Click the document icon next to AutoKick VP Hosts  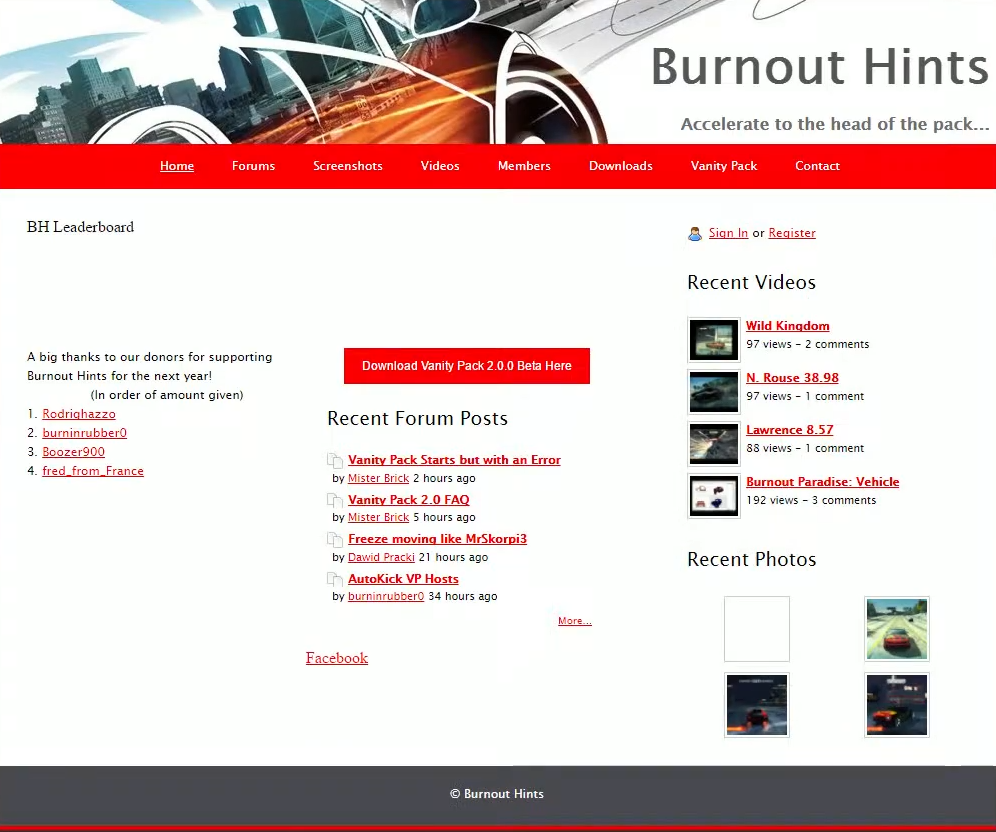point(335,579)
